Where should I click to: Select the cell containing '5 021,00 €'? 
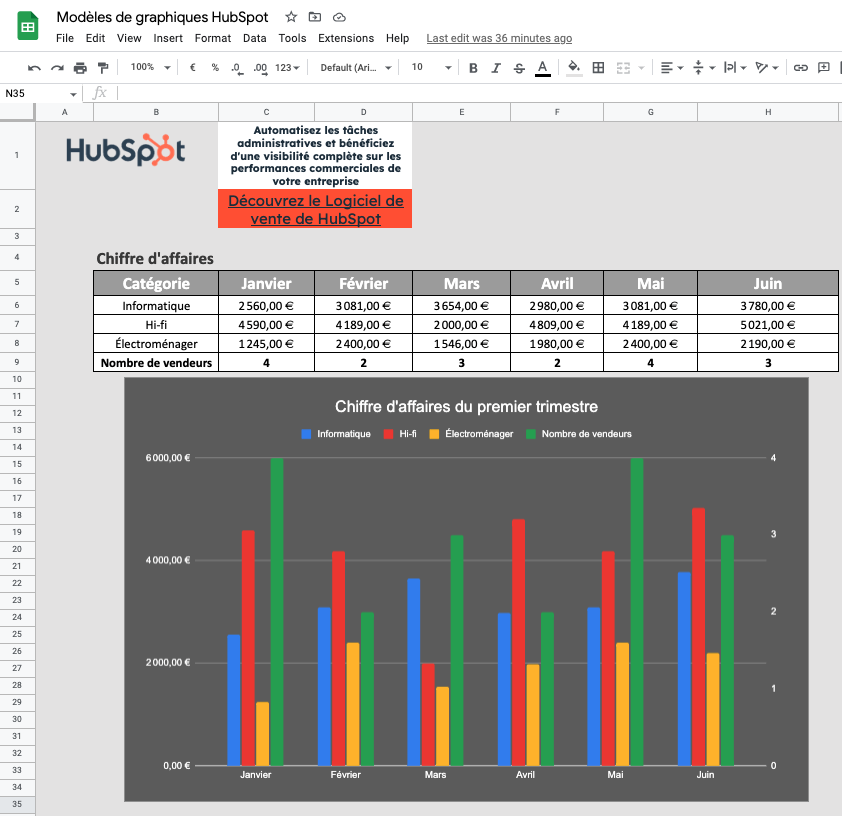(768, 325)
